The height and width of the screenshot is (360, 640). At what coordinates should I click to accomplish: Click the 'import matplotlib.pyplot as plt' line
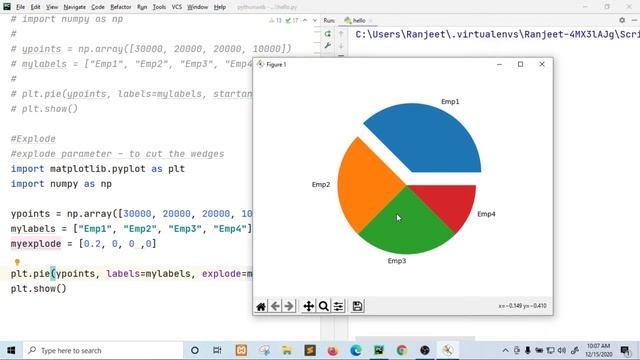[98, 169]
